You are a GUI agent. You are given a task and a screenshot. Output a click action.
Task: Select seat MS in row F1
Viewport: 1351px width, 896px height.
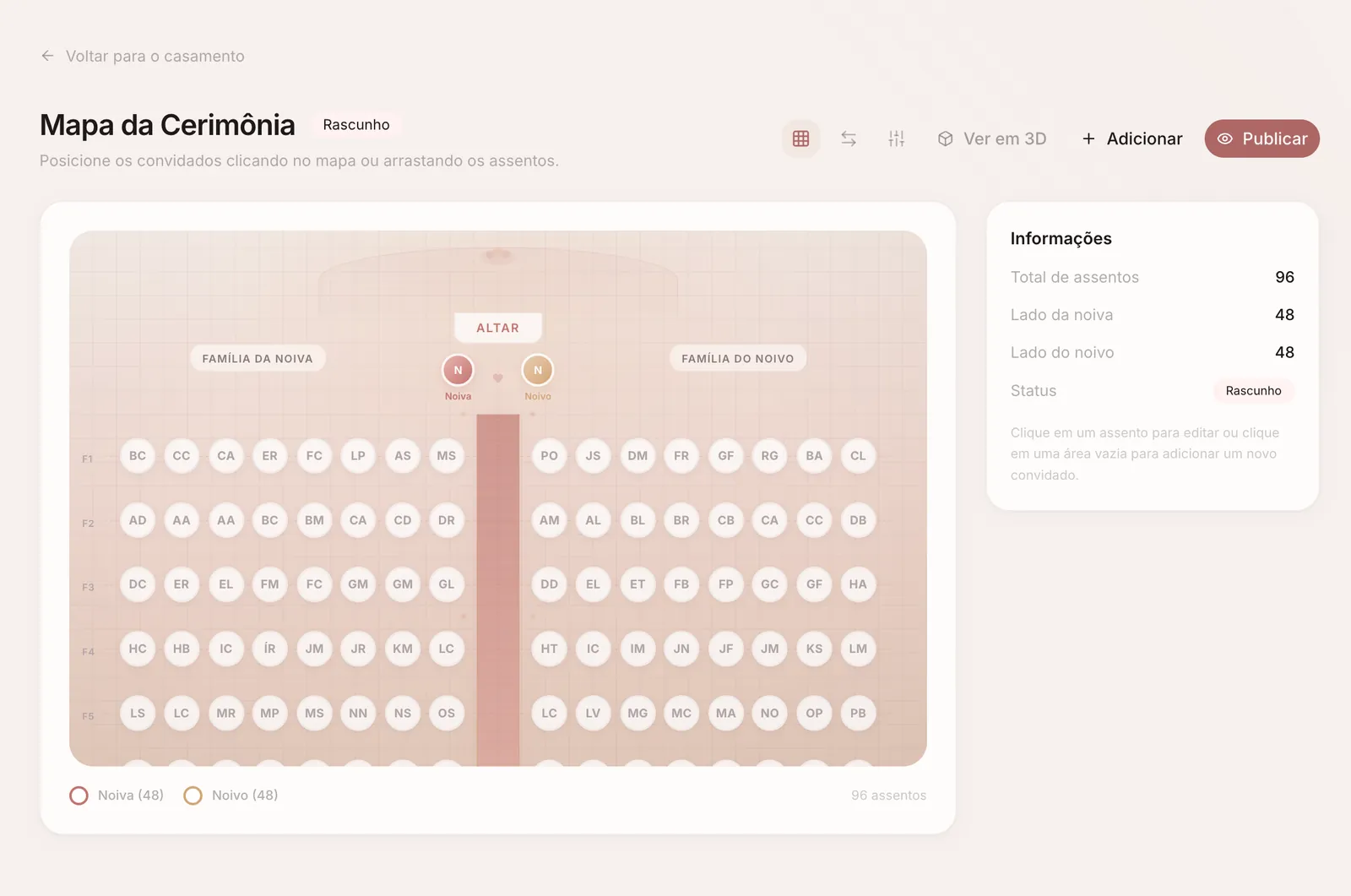(447, 456)
